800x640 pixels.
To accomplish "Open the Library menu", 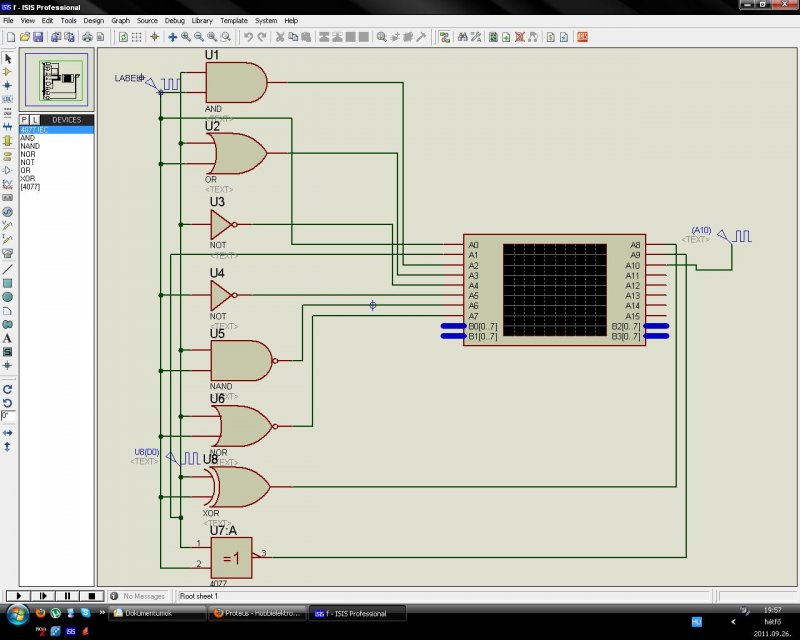I will click(x=202, y=20).
